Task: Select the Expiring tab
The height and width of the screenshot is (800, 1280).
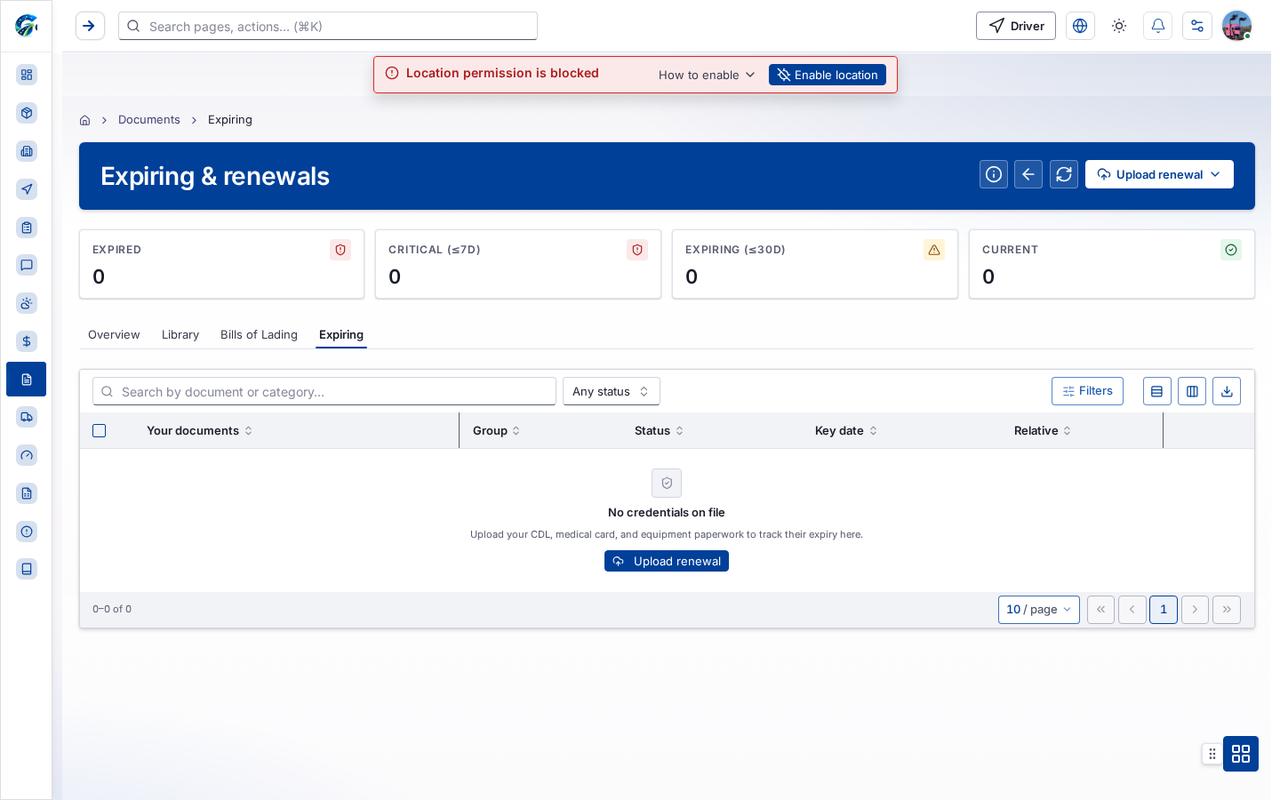Action: [341, 335]
